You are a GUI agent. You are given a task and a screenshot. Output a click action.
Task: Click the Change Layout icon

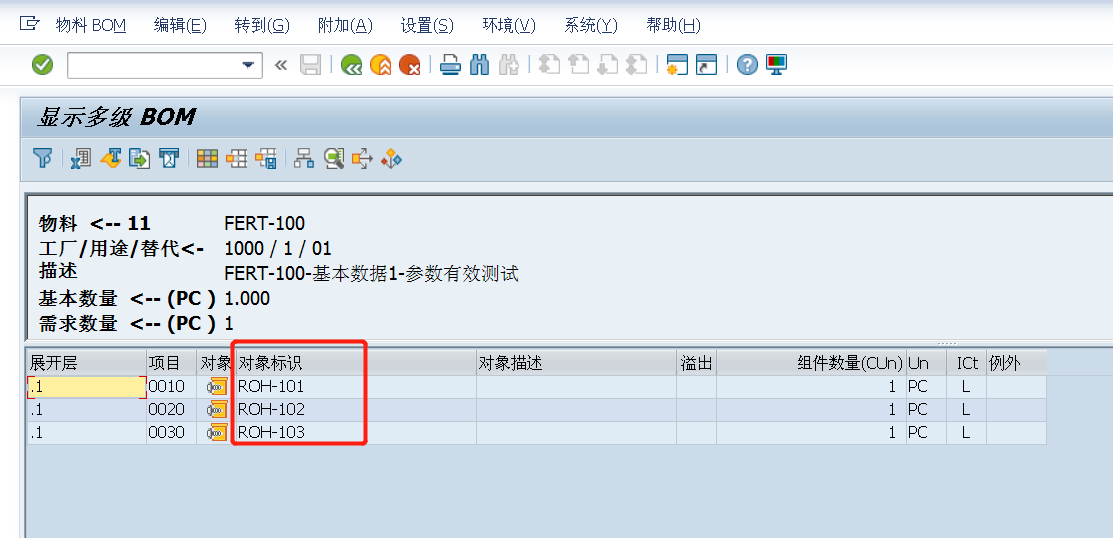pyautogui.click(x=236, y=158)
